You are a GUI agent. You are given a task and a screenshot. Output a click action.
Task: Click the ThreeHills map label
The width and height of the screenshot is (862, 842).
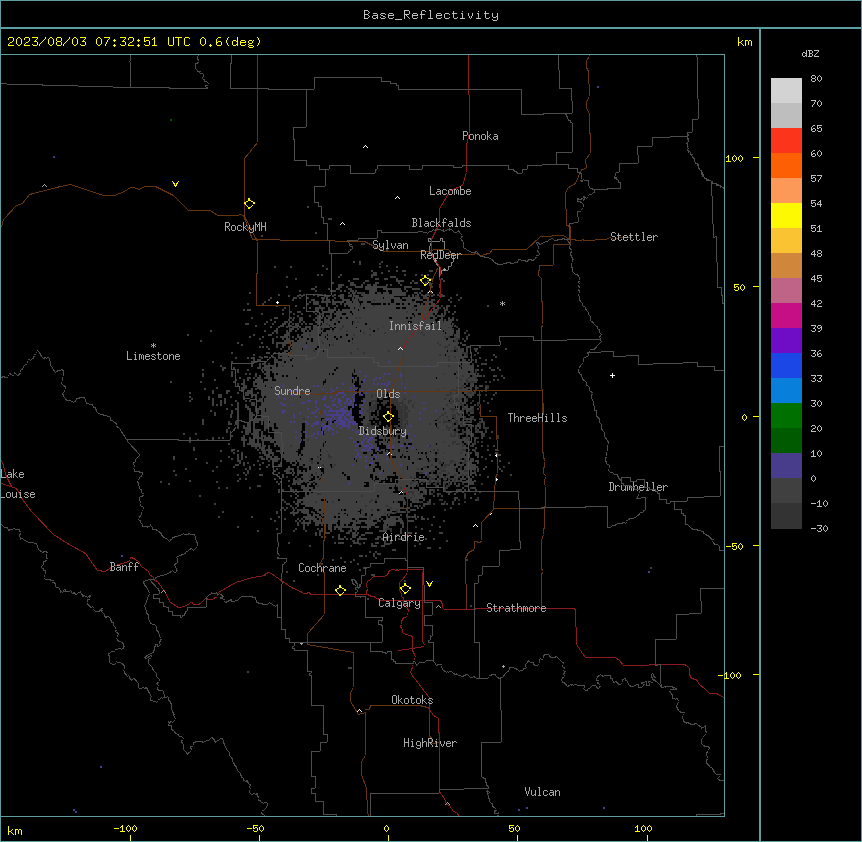pyautogui.click(x=537, y=418)
